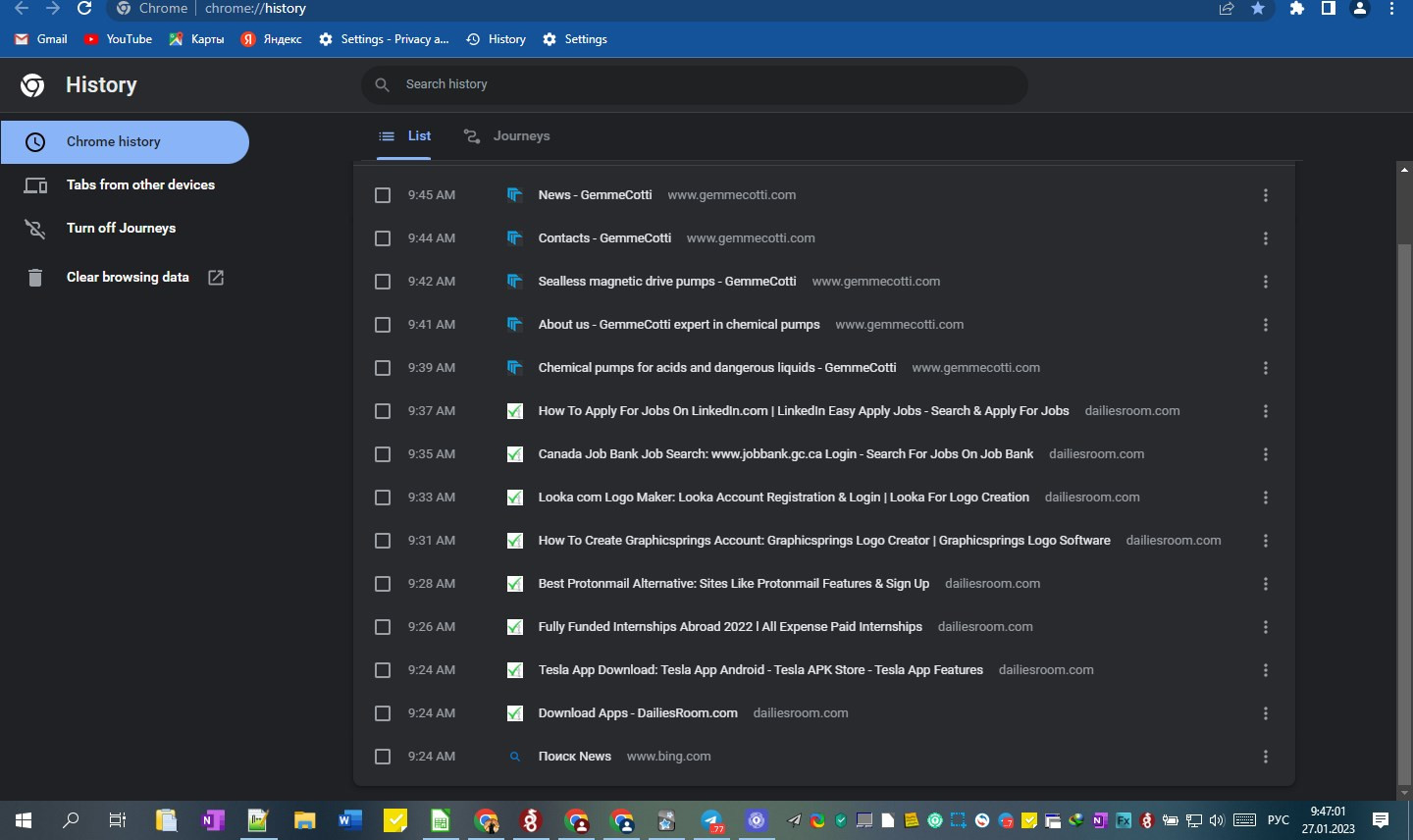This screenshot has width=1413, height=840.
Task: Tick the About us - GemmeCotti checkbox
Action: (383, 325)
